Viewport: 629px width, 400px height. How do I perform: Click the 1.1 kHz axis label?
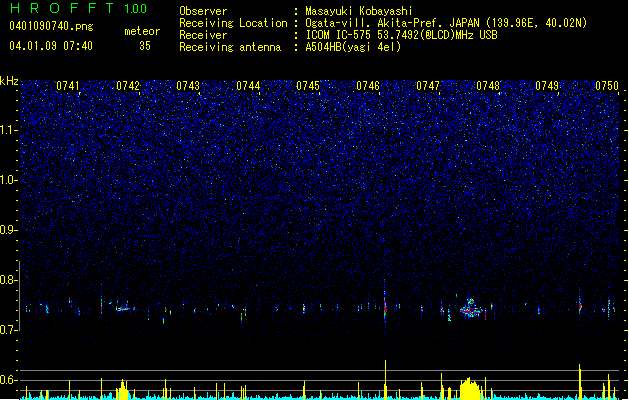(x=8, y=130)
